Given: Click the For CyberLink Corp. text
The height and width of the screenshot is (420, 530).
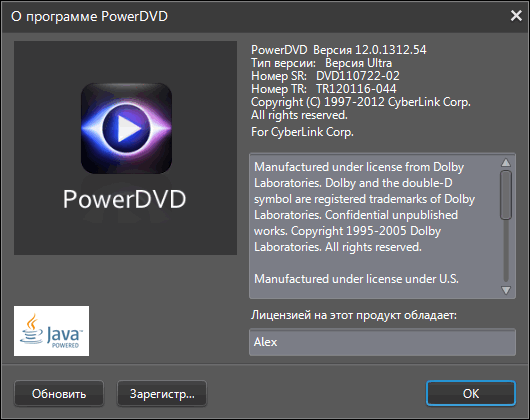Looking at the screenshot, I should click(x=302, y=132).
